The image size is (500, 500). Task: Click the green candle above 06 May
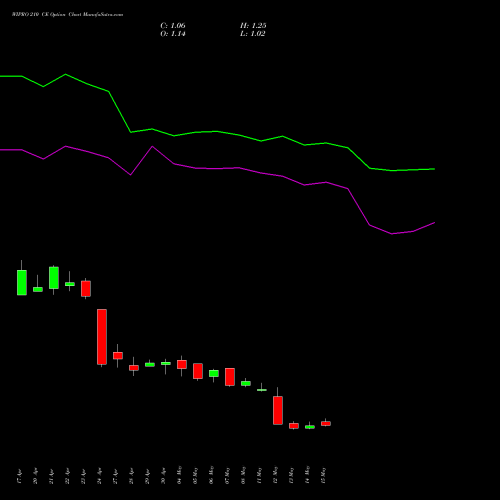pyautogui.click(x=214, y=373)
